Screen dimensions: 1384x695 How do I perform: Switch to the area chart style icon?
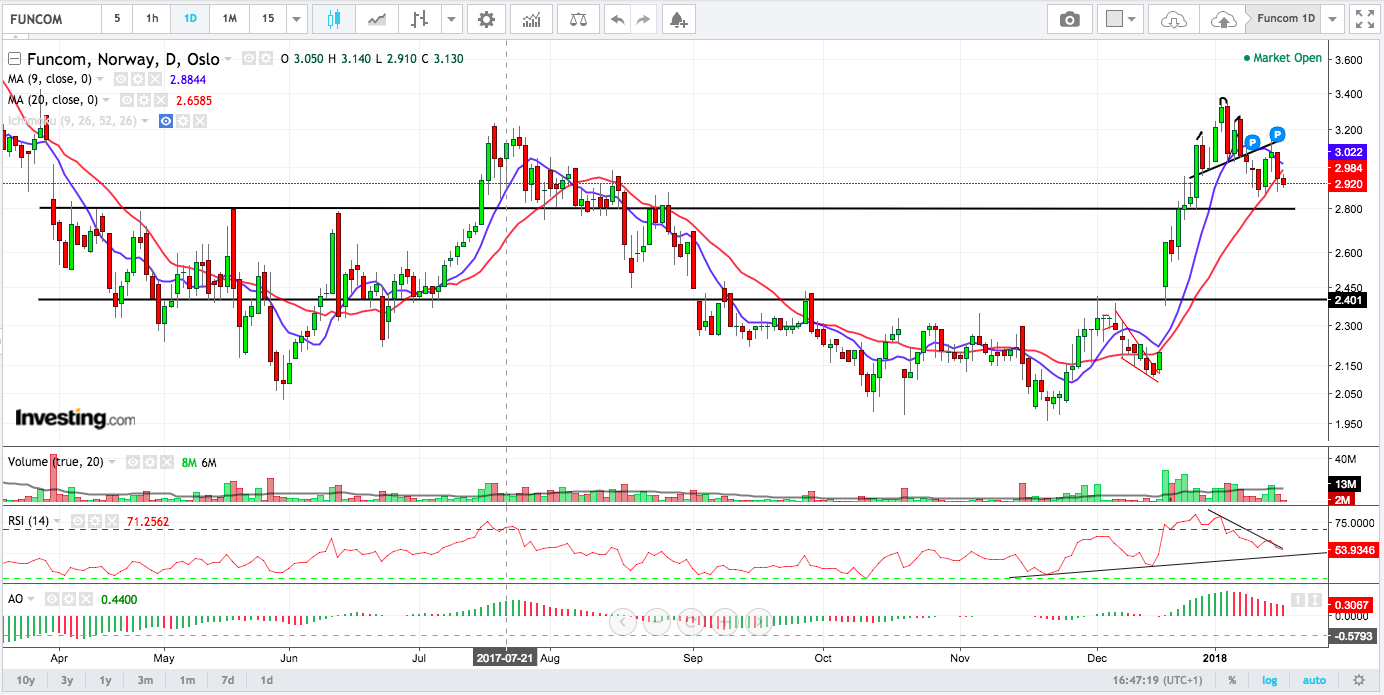tap(377, 19)
